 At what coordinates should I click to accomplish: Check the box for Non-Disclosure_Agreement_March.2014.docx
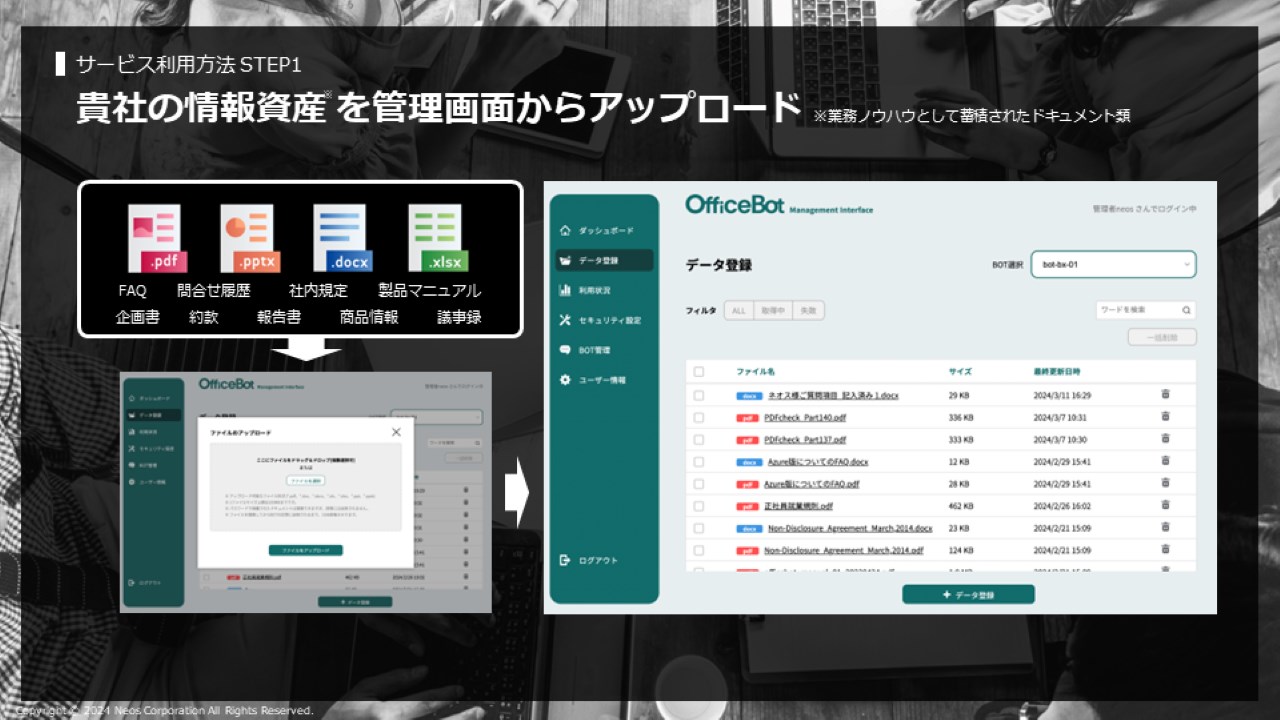699,528
